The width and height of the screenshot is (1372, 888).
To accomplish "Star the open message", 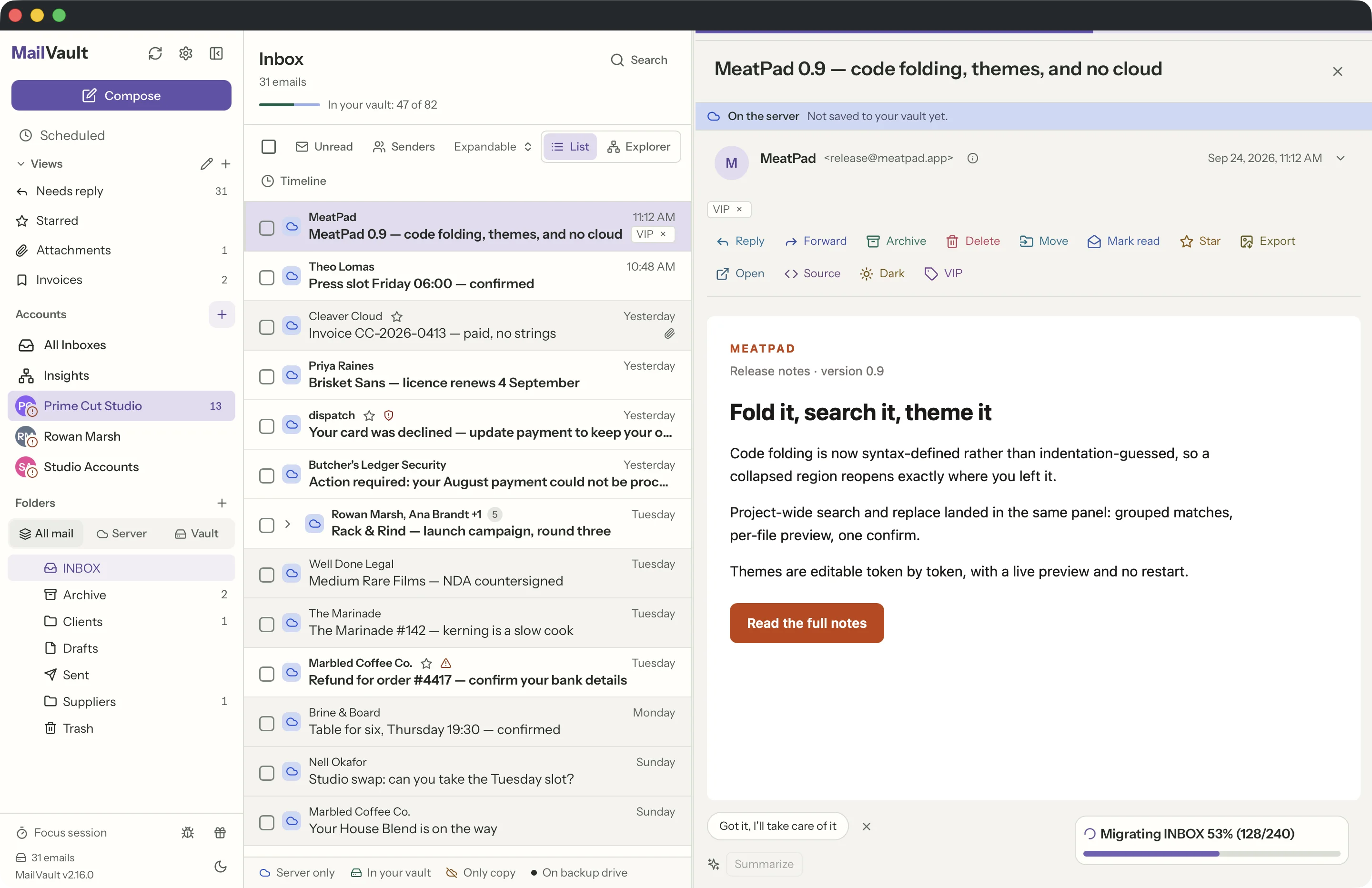I will (x=1200, y=241).
